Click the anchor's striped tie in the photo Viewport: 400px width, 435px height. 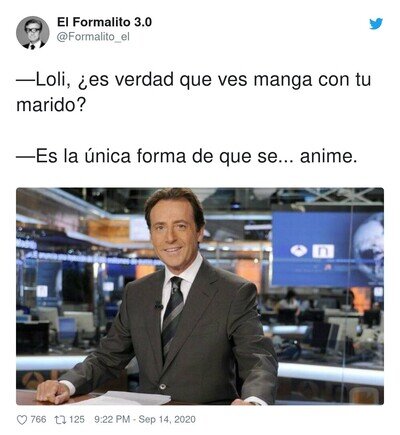pyautogui.click(x=172, y=315)
